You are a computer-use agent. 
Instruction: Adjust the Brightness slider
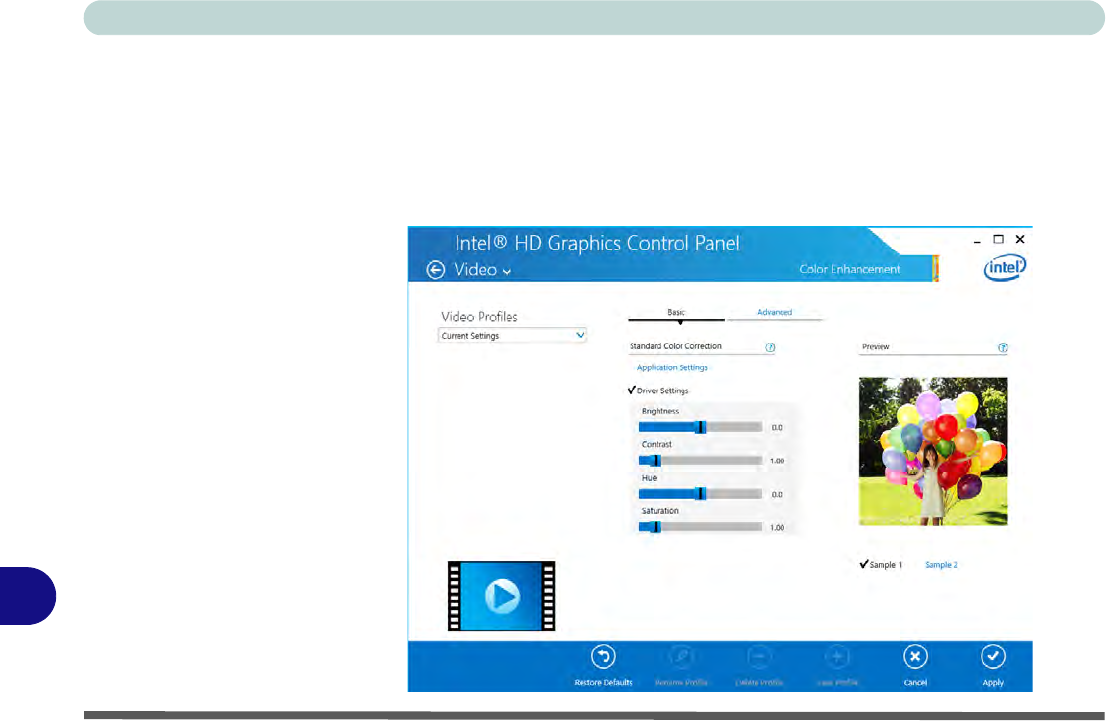[x=700, y=427]
